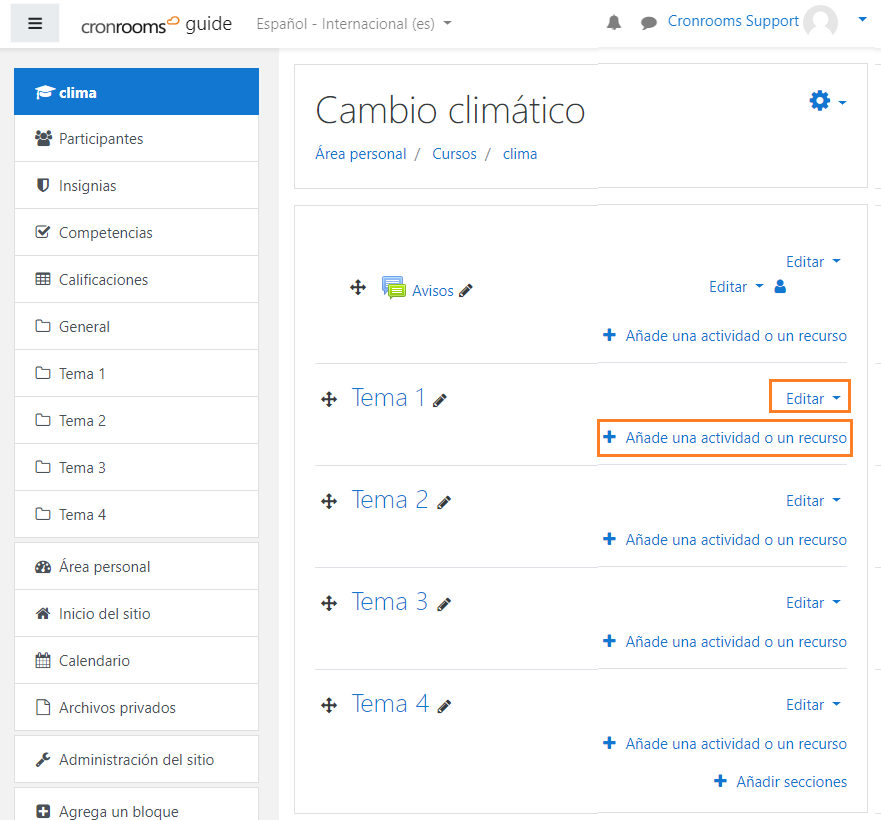Click the move icon beside Tema 3 heading

click(329, 604)
